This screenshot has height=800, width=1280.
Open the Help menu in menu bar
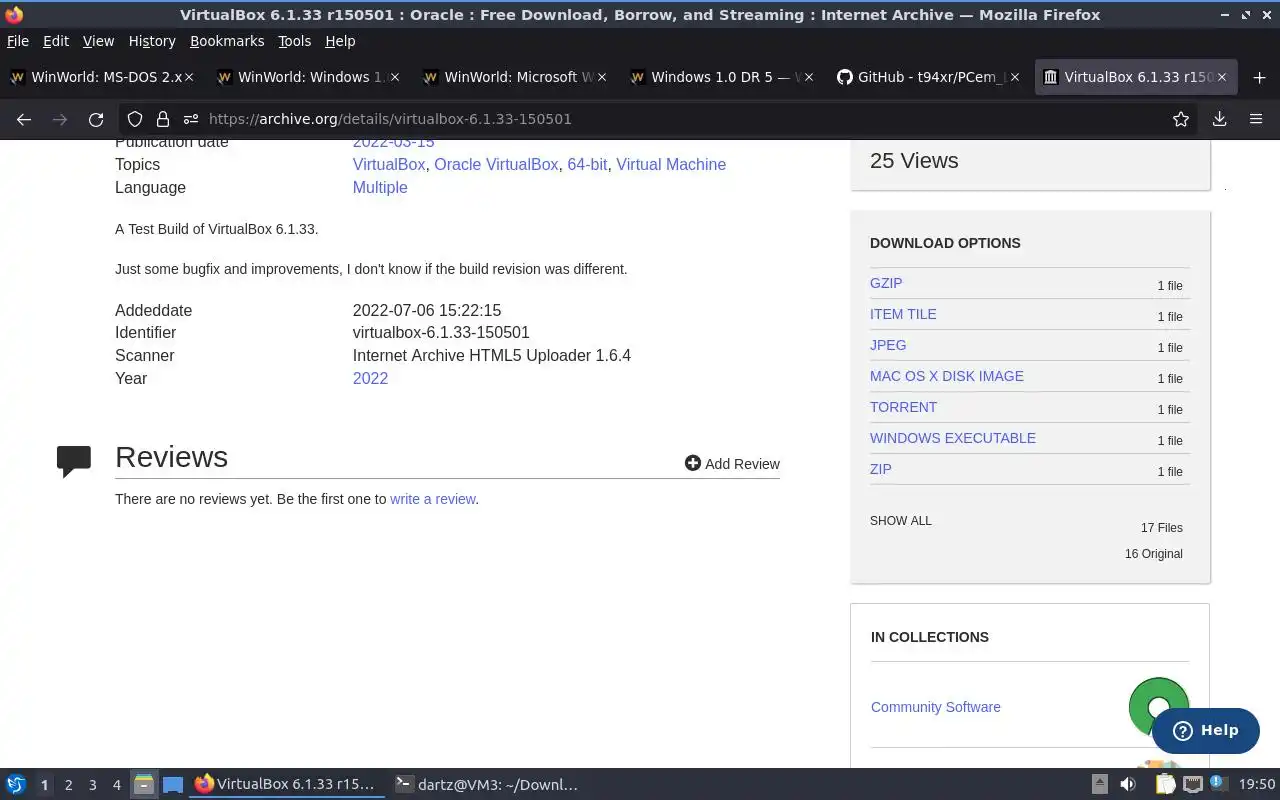point(340,41)
